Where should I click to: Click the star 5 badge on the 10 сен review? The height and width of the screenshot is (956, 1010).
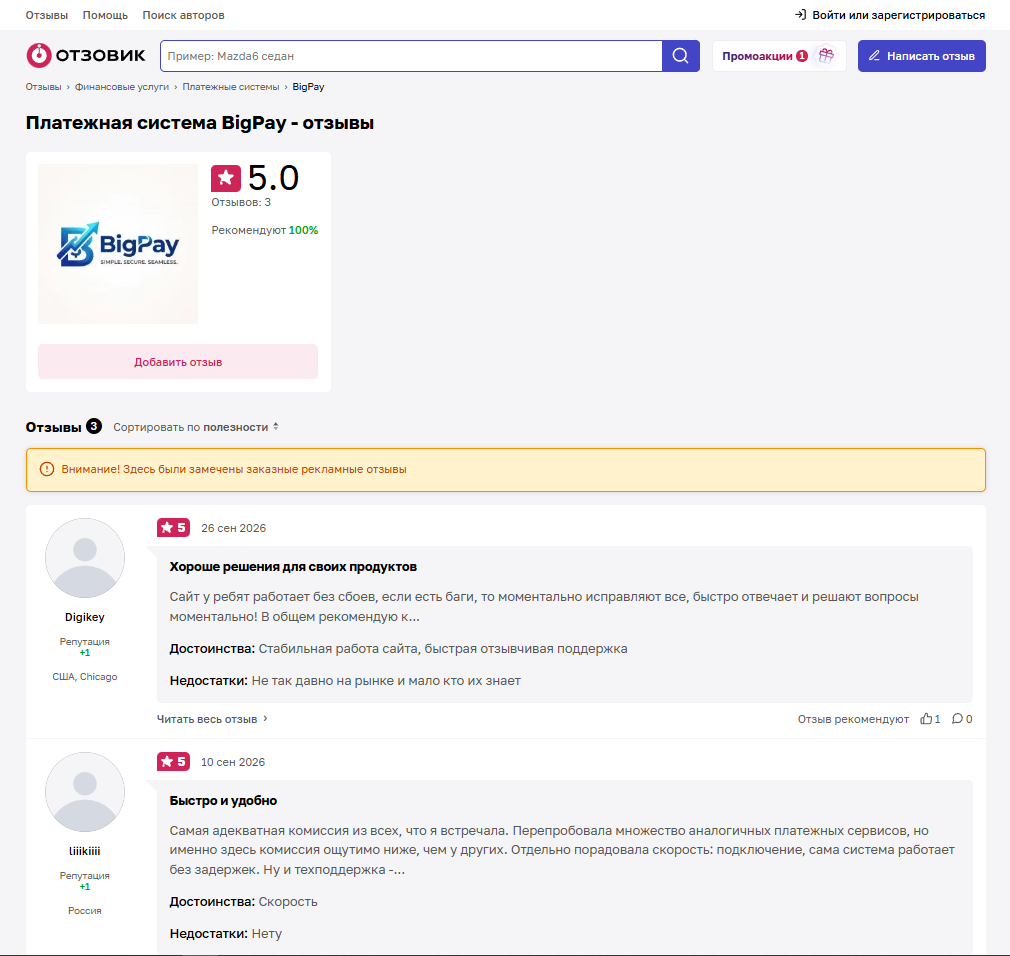173,761
